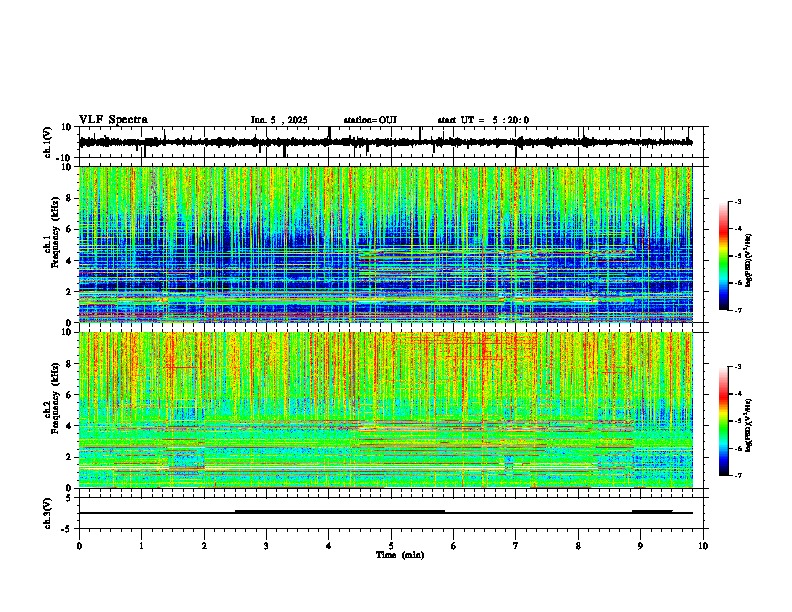
Task: Click time axis tick label "6"
Action: tap(453, 546)
